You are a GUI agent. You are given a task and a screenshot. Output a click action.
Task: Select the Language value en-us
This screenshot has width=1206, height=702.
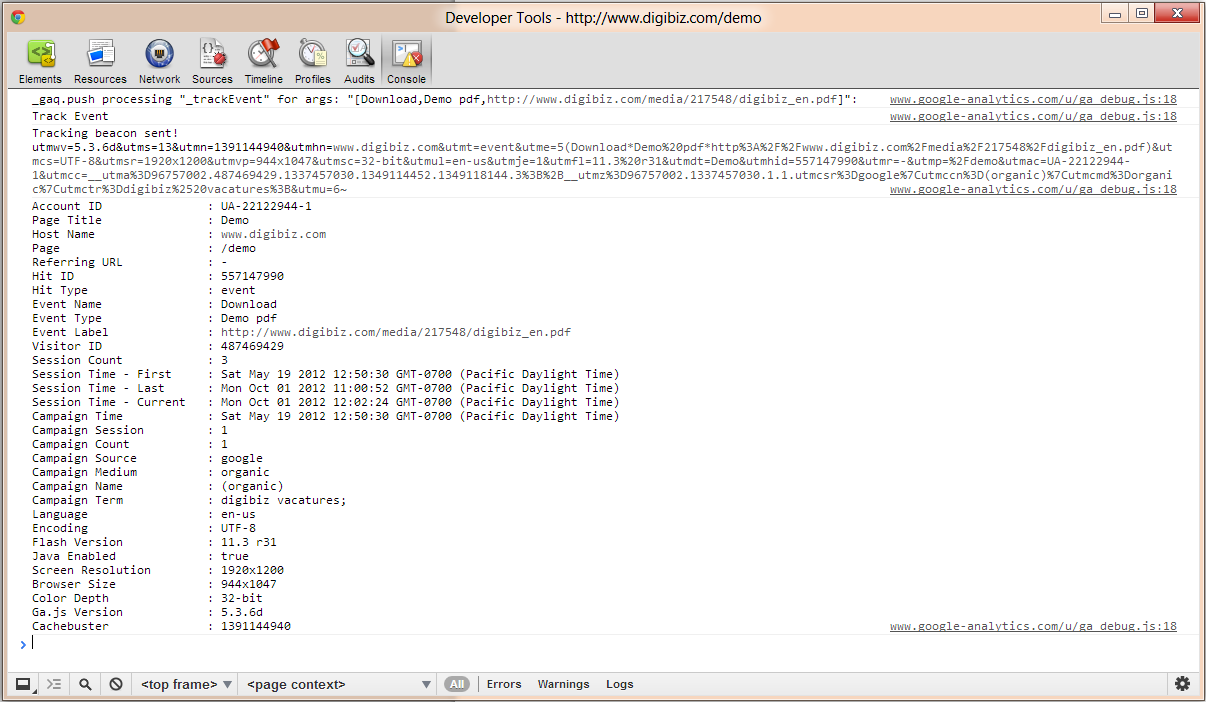[238, 514]
